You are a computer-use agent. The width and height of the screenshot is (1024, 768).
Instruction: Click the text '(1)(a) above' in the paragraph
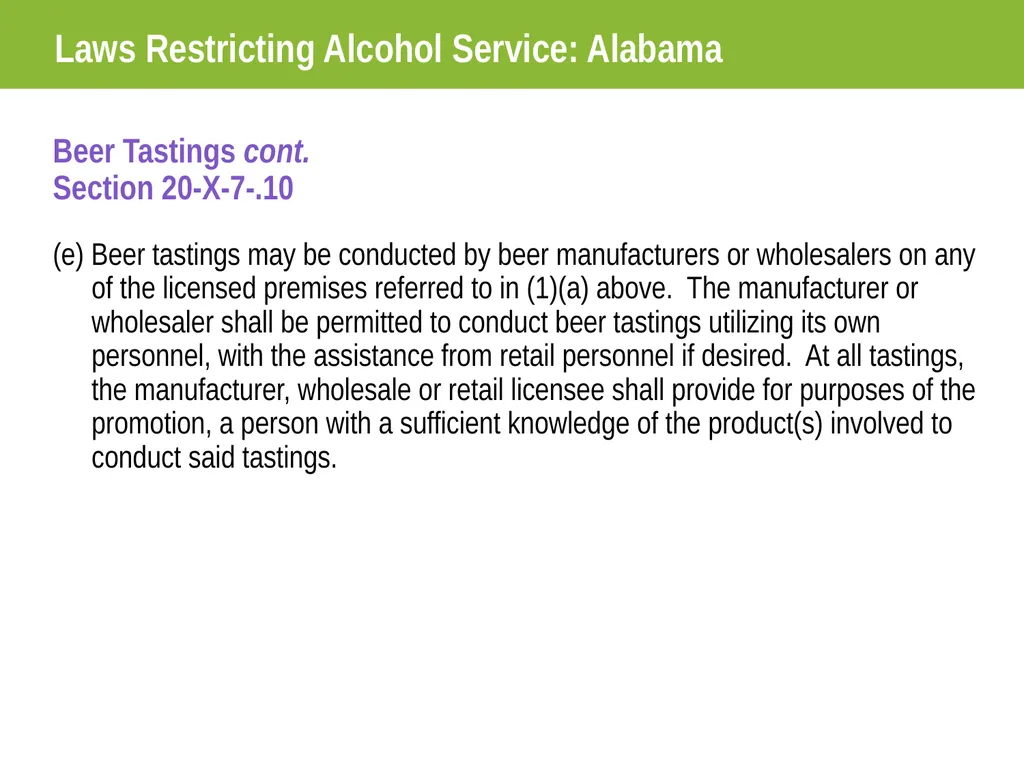[598, 289]
